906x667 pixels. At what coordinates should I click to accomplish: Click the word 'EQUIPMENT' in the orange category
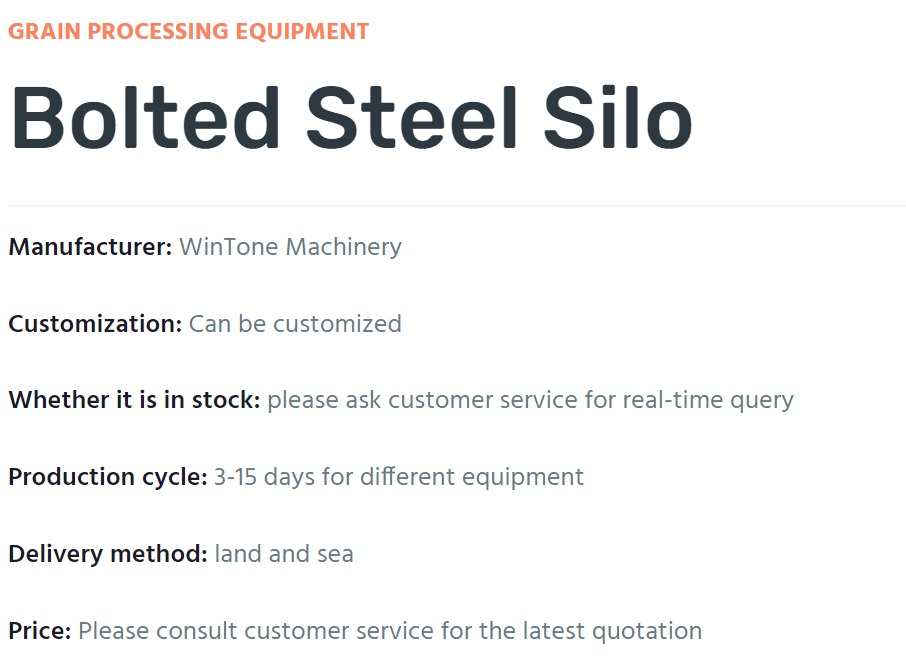click(302, 31)
